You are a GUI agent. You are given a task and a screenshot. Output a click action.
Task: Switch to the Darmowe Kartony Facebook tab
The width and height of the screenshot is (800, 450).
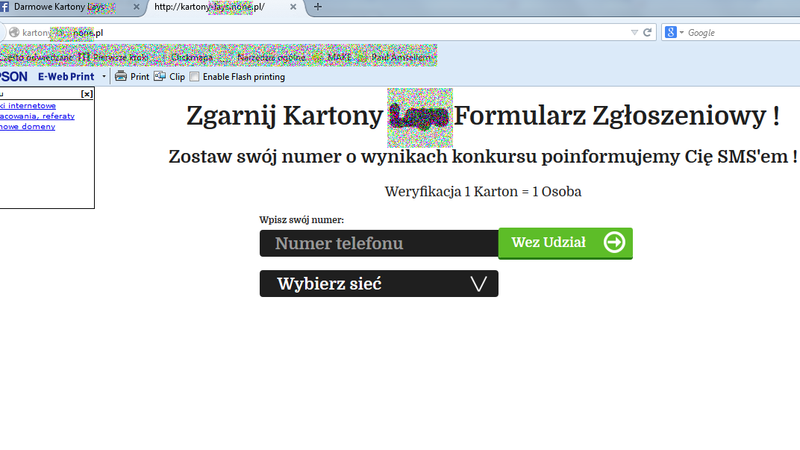[71, 7]
